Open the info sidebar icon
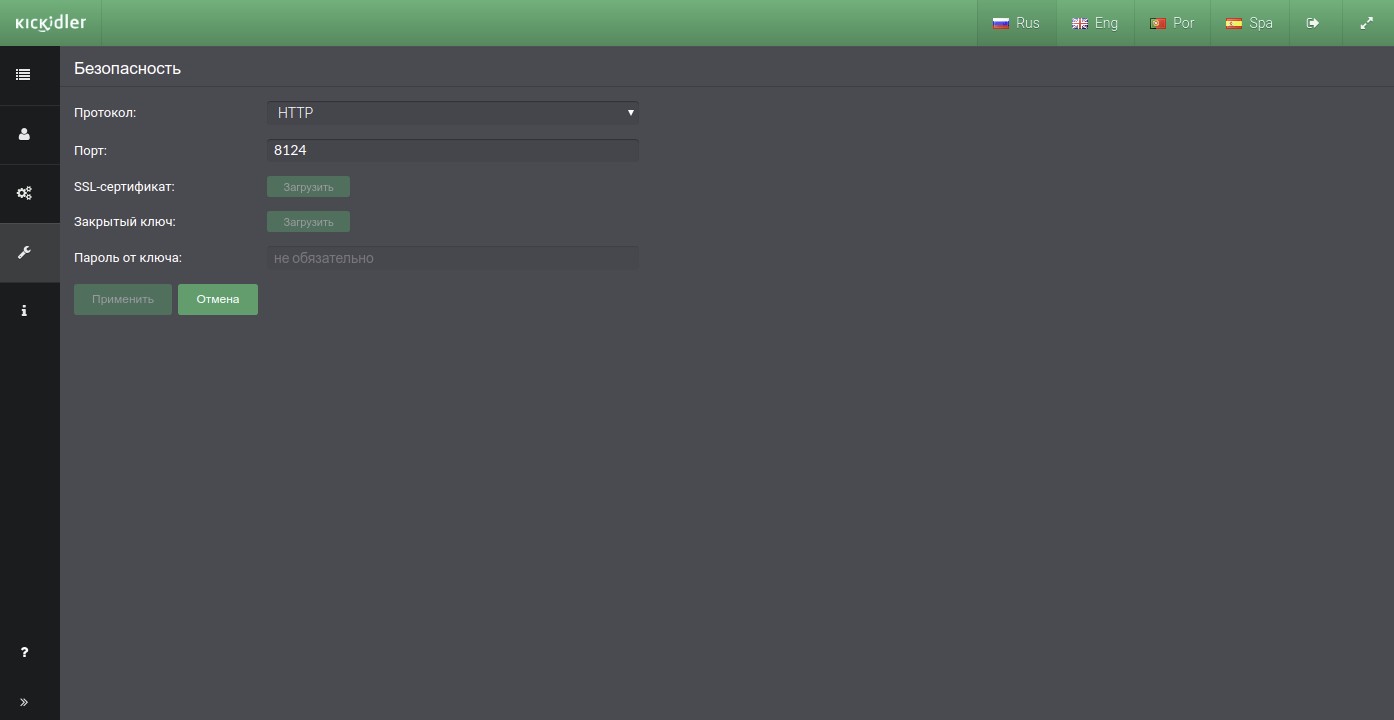The height and width of the screenshot is (720, 1394). (24, 311)
